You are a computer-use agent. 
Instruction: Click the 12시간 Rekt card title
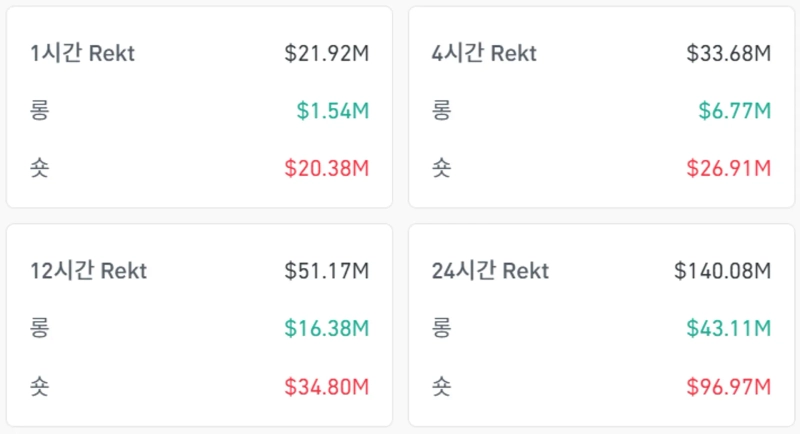click(88, 270)
